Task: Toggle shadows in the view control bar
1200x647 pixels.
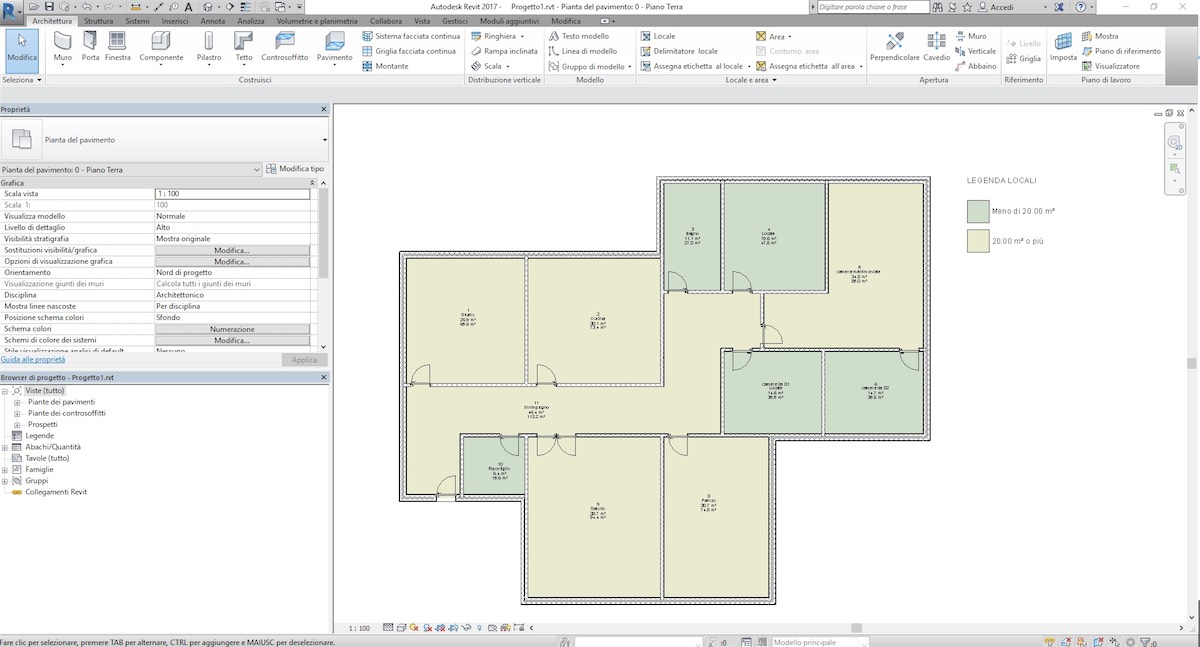Action: 427,627
